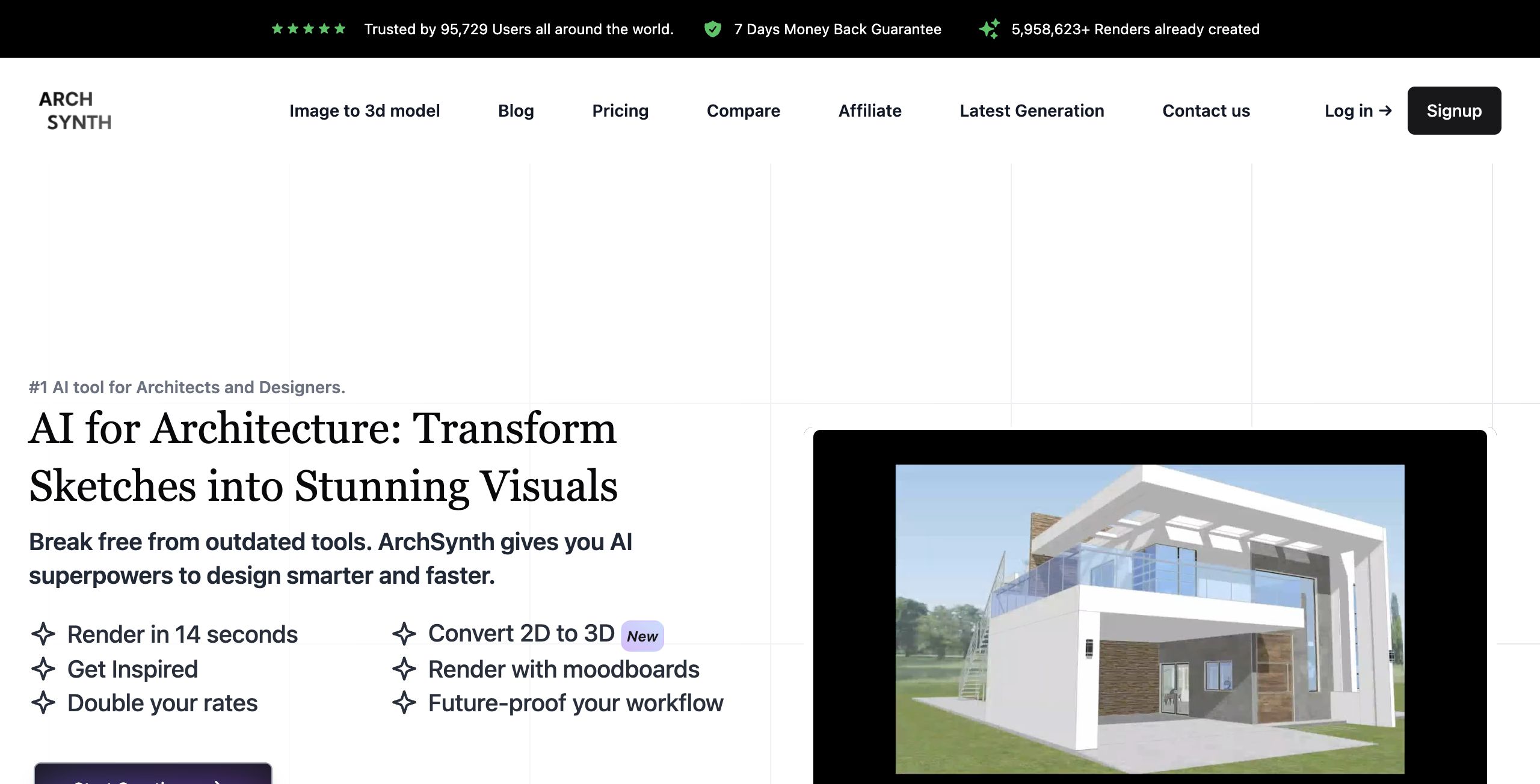The height and width of the screenshot is (784, 1540).
Task: Click the house render preview image
Action: [x=1150, y=619]
